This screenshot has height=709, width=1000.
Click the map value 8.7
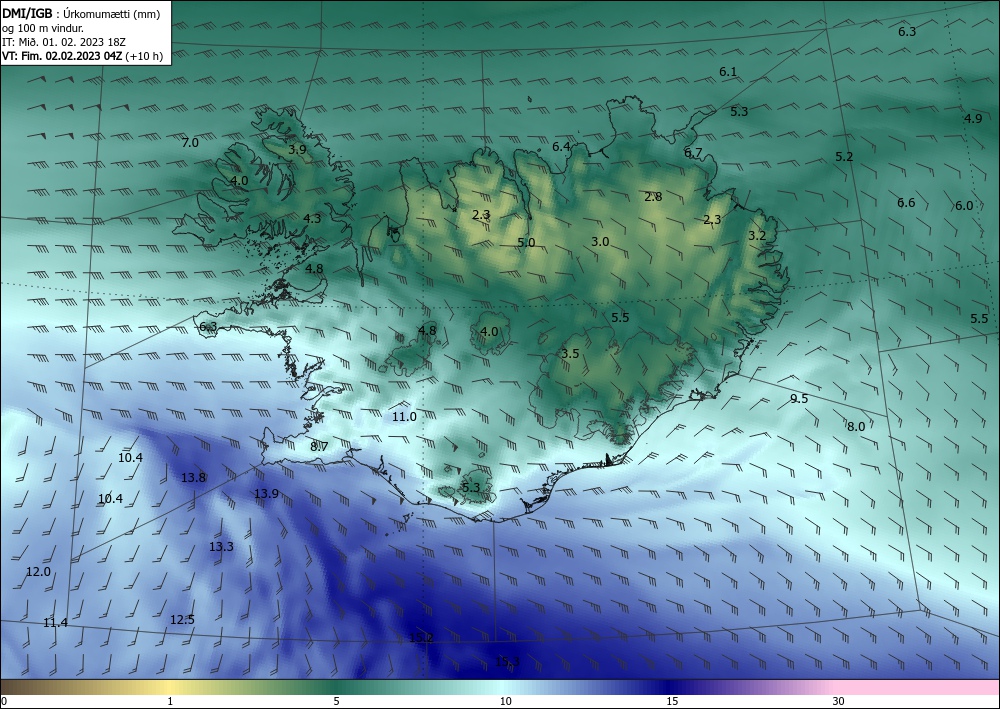[x=319, y=446]
